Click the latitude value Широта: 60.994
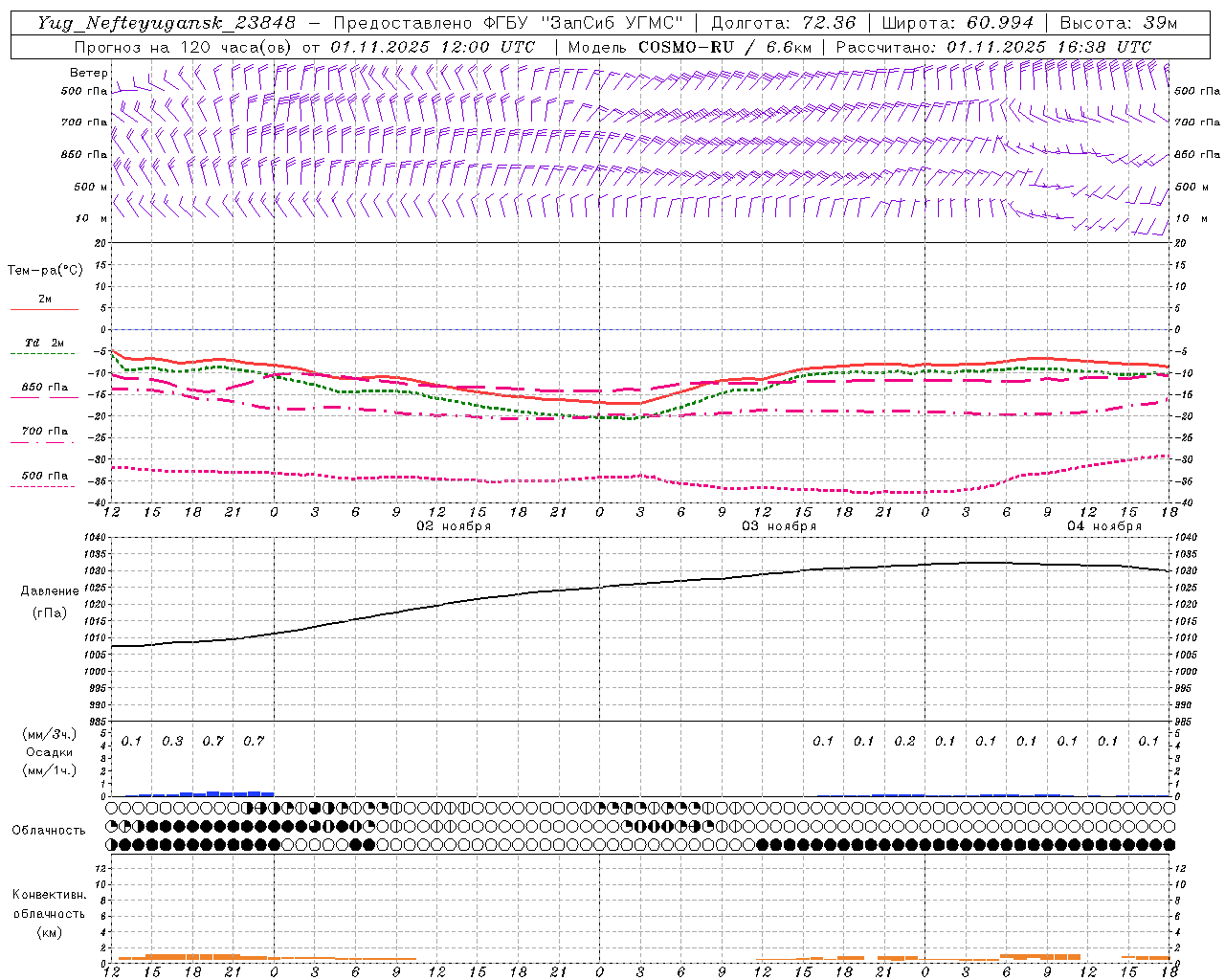This screenshot has height=980, width=1225. click(x=957, y=23)
